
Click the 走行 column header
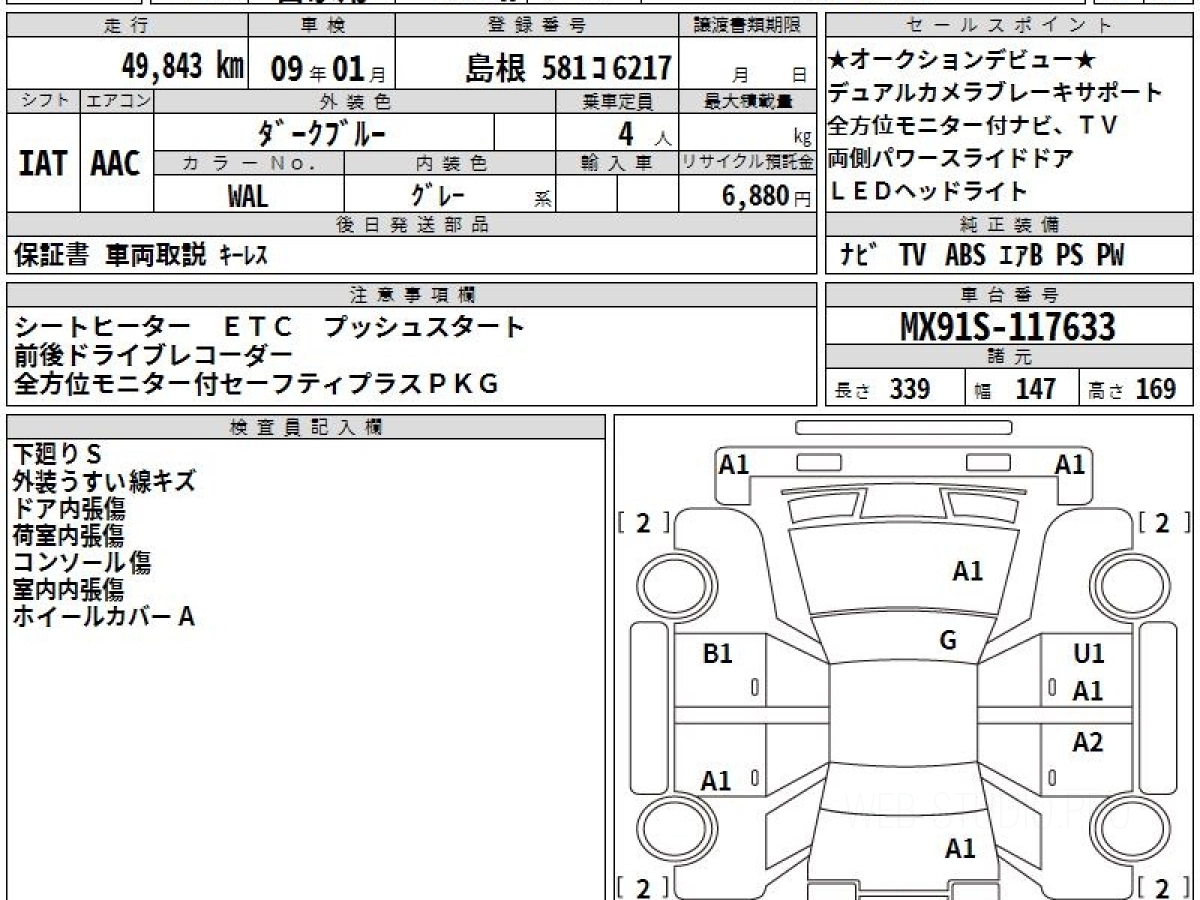(126, 26)
